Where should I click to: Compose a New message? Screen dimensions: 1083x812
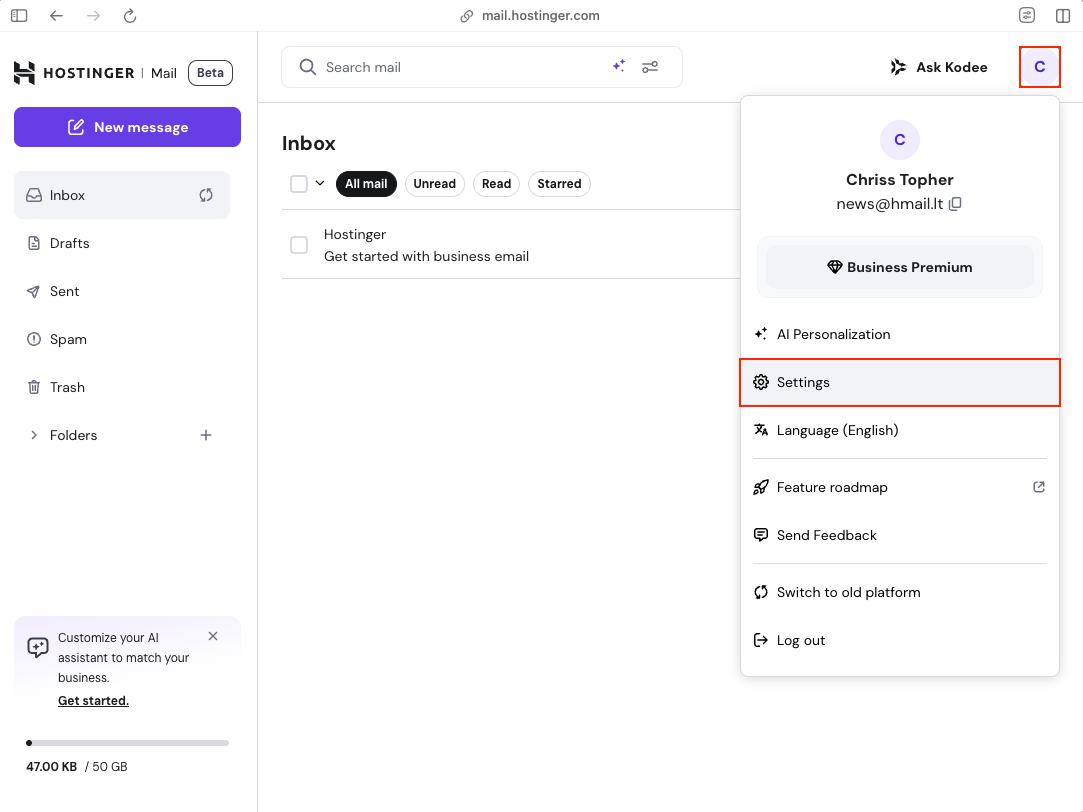pyautogui.click(x=127, y=127)
